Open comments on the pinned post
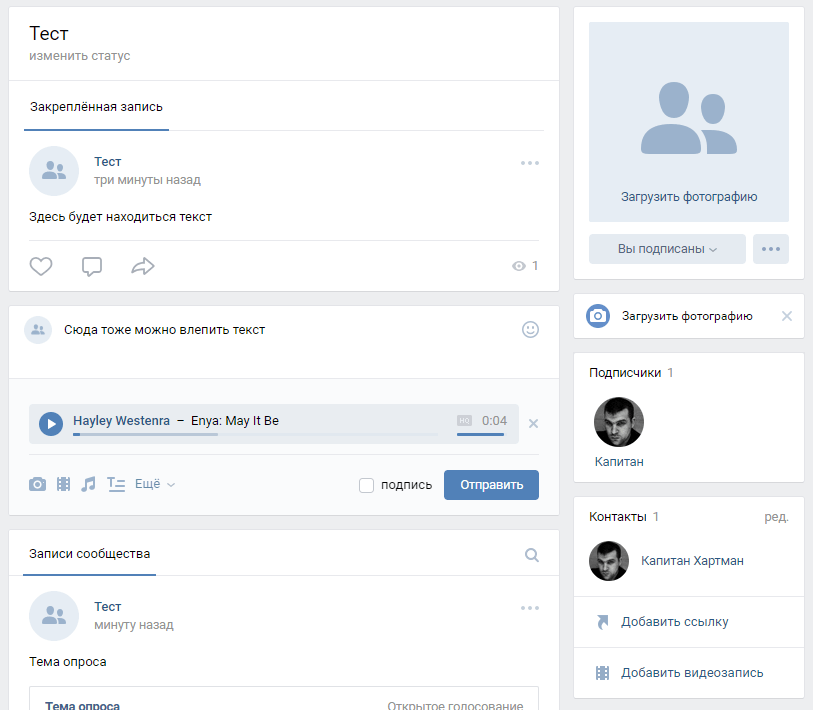Viewport: 813px width, 710px height. [x=92, y=266]
